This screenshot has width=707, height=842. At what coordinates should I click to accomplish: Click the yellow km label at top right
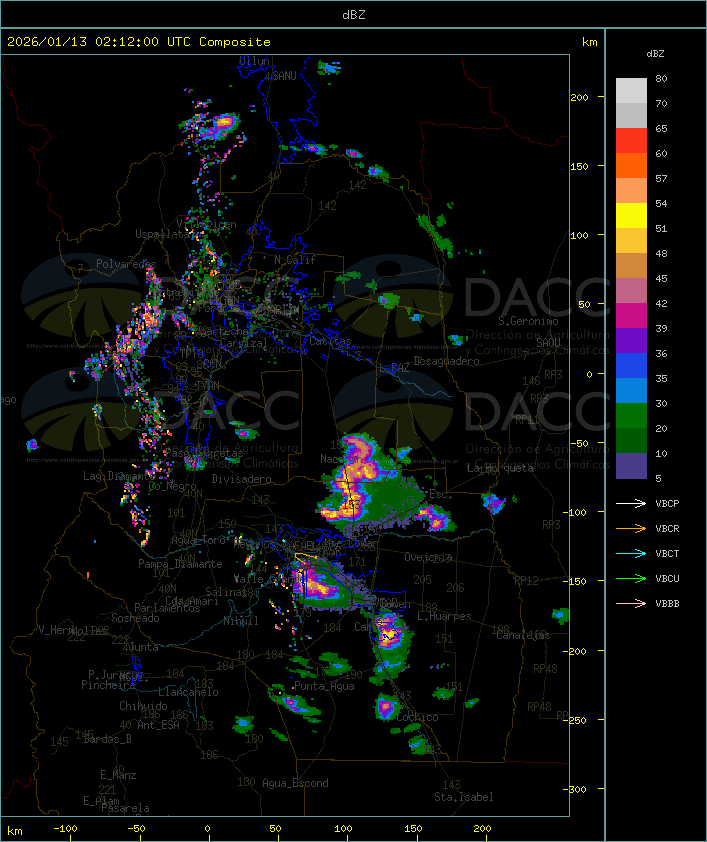coord(589,42)
